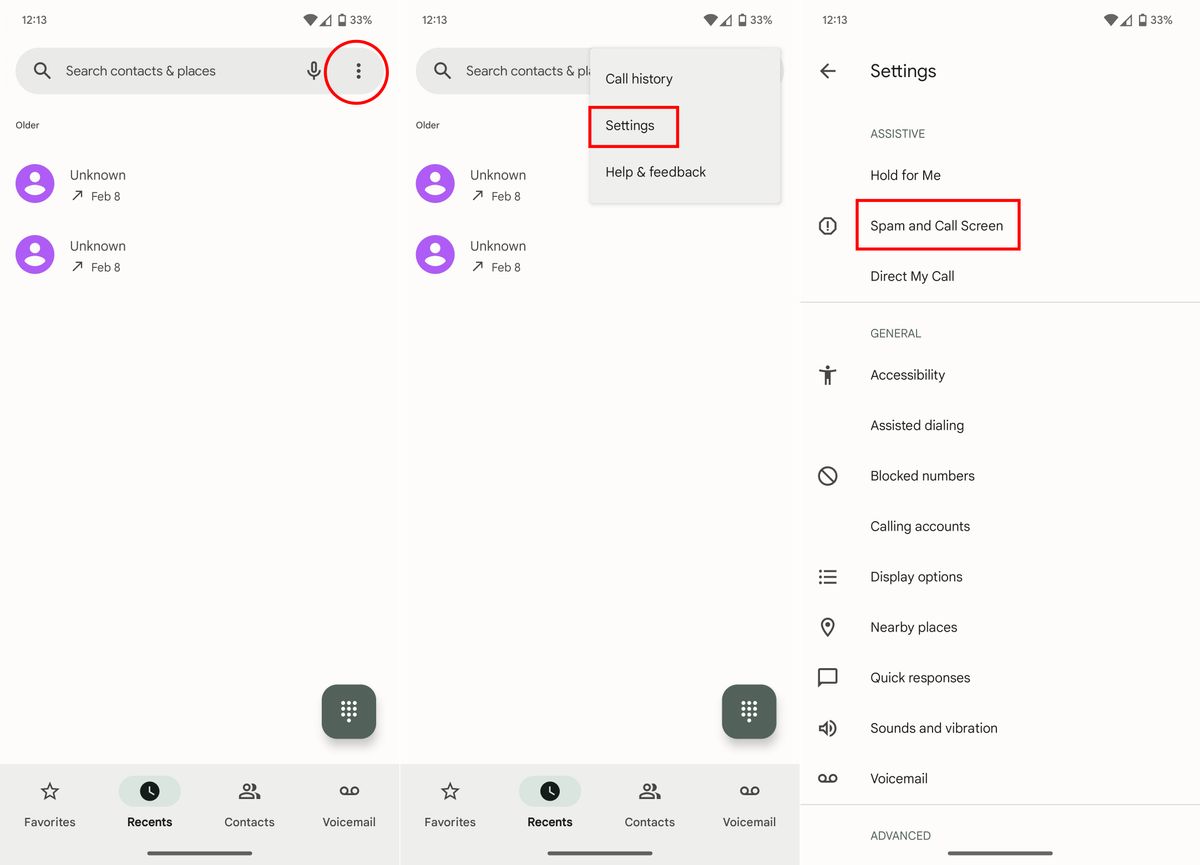Tap the Voicemail tape icon in bottom bar
Viewport: 1200px width, 865px height.
[x=348, y=789]
